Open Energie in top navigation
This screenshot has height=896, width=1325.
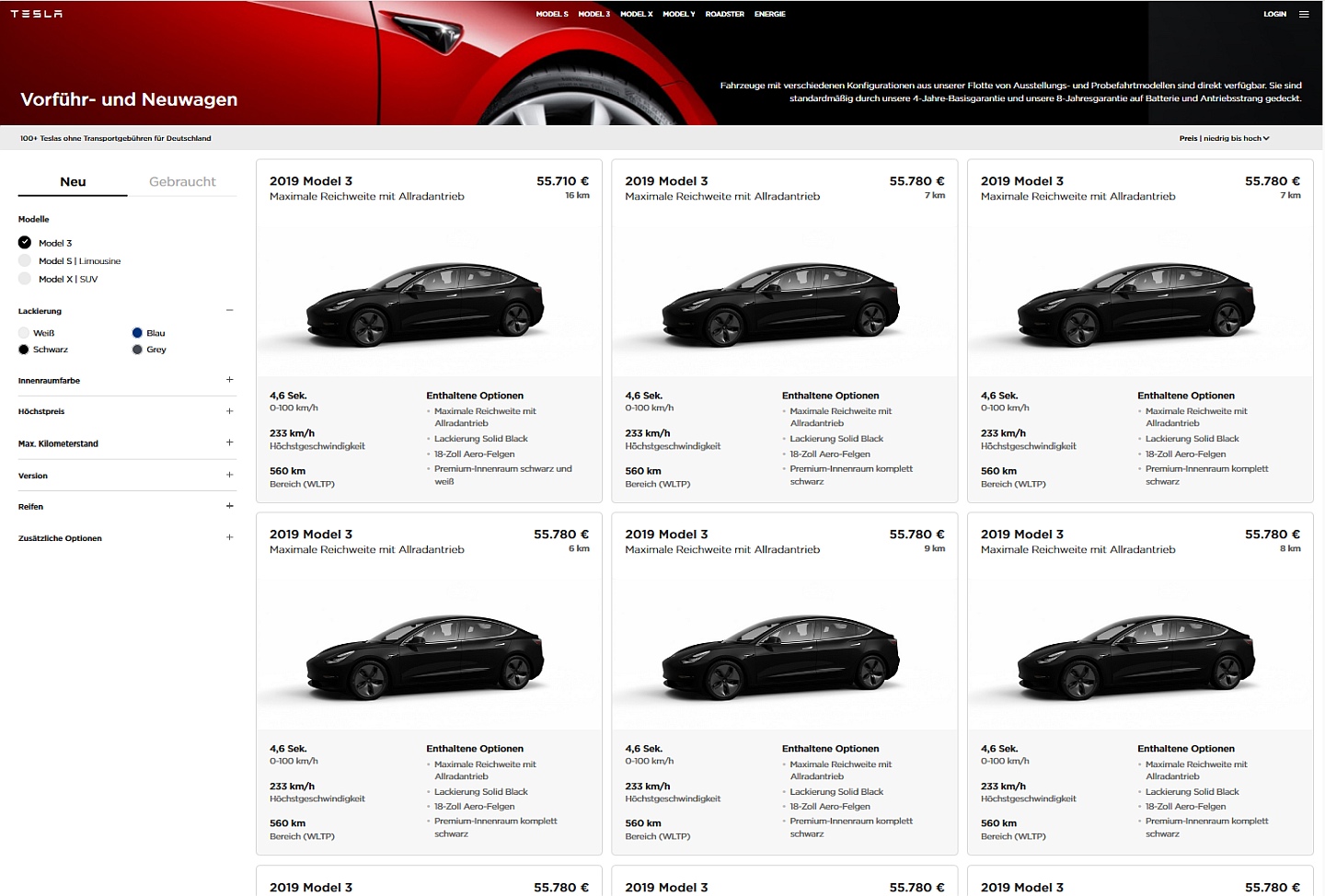[x=770, y=14]
